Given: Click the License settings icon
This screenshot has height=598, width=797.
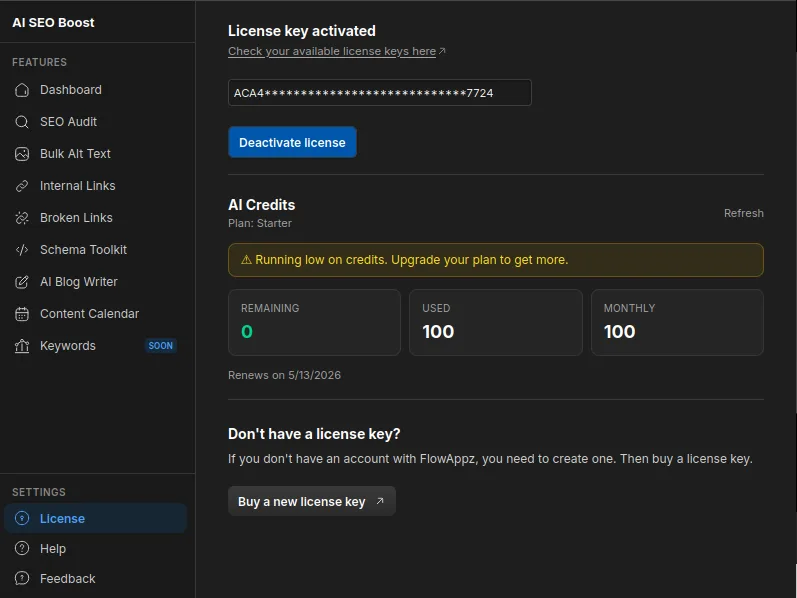Looking at the screenshot, I should [22, 518].
